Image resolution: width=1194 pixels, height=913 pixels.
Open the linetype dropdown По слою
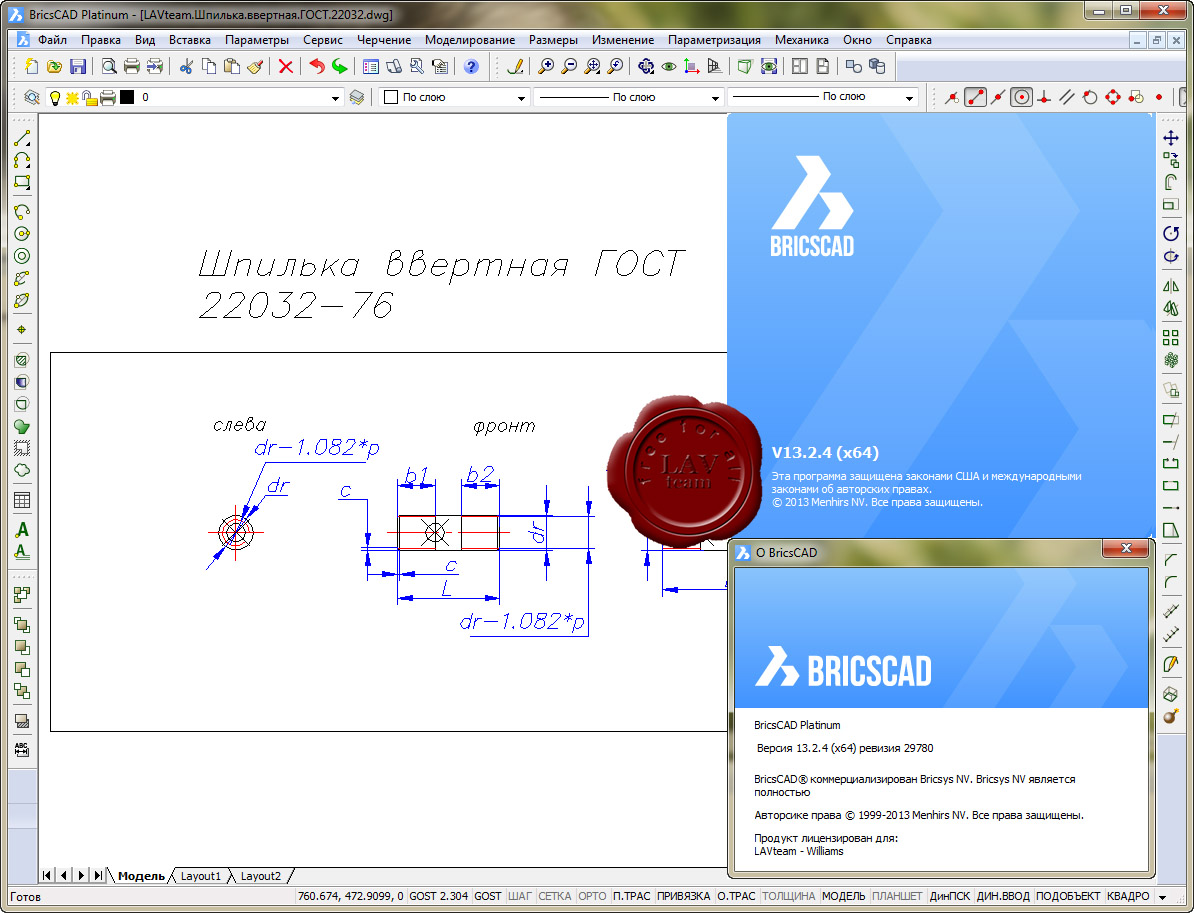click(x=628, y=97)
